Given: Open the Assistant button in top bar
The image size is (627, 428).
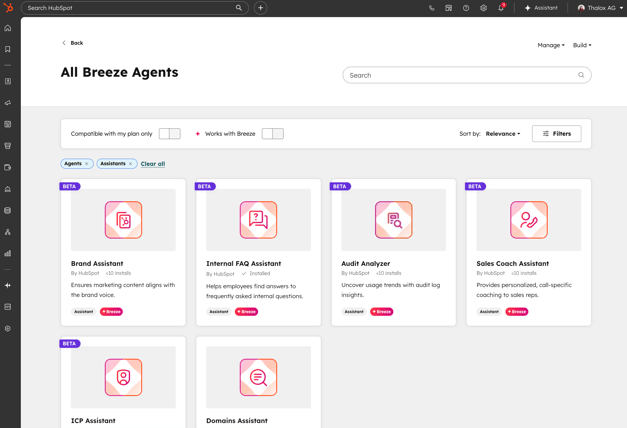Looking at the screenshot, I should (x=541, y=8).
